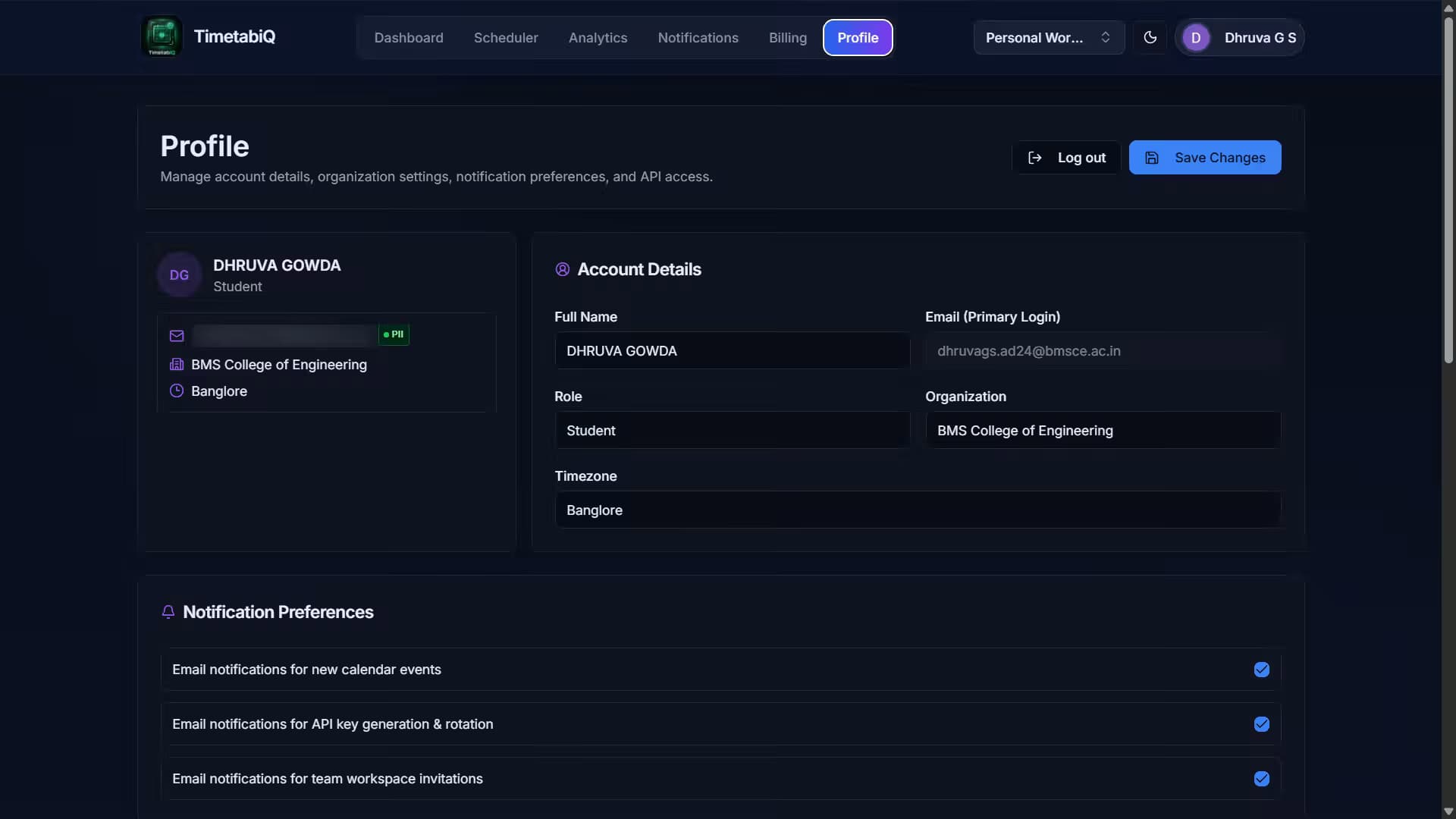Click BMS College of Engineering in profile card

pyautogui.click(x=279, y=365)
